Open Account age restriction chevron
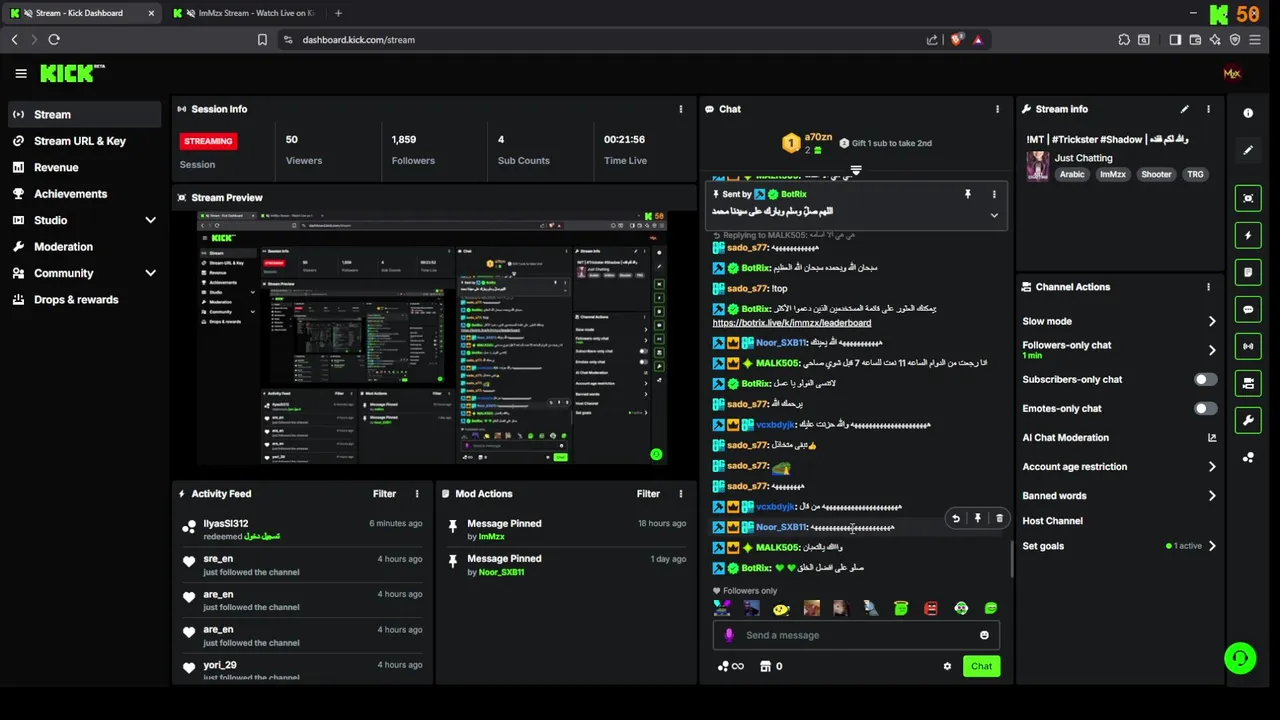 click(1212, 467)
